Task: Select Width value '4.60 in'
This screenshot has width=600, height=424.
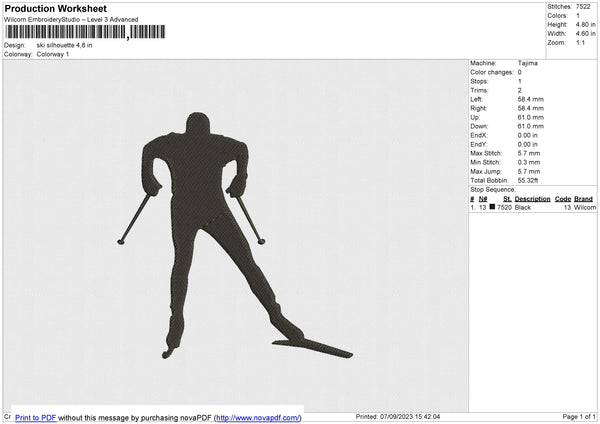Action: click(x=585, y=34)
